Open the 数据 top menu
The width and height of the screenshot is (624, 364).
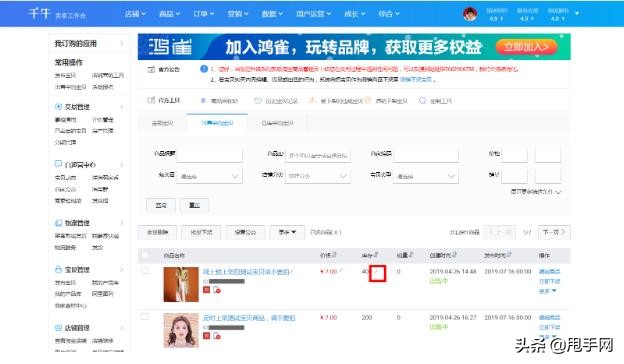[x=272, y=14]
